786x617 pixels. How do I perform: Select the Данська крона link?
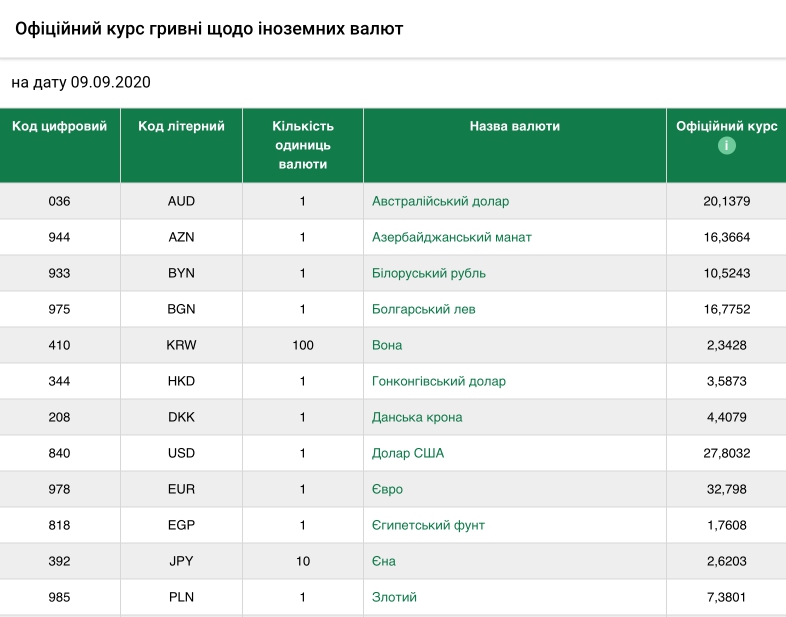click(x=417, y=417)
